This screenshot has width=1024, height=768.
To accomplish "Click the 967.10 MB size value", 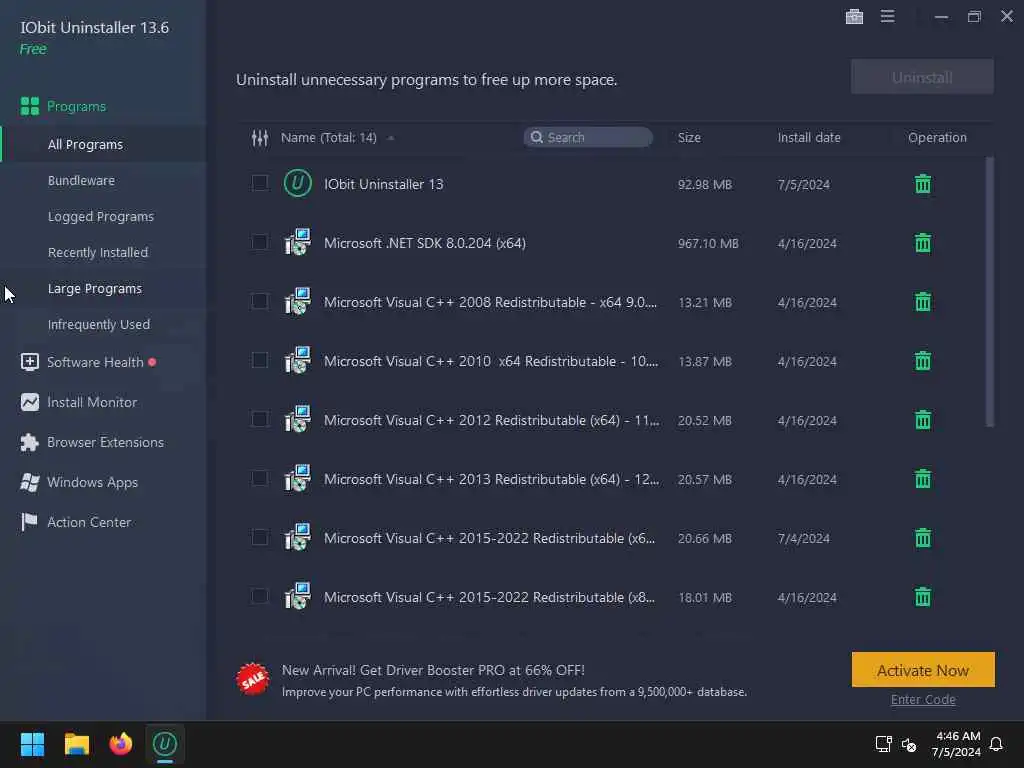I will pos(708,244).
